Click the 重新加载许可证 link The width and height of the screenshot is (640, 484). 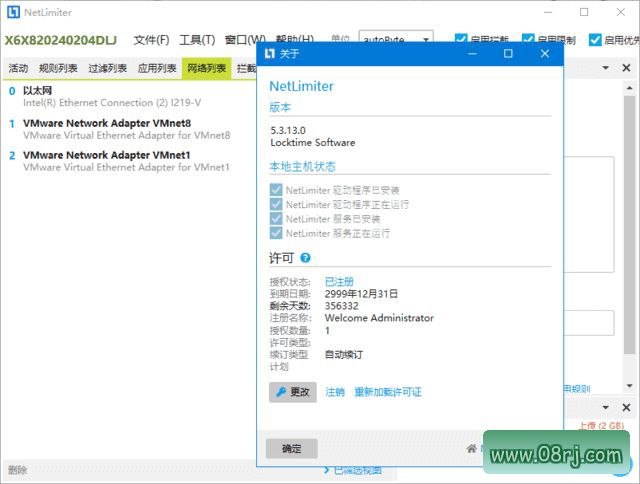[x=388, y=392]
